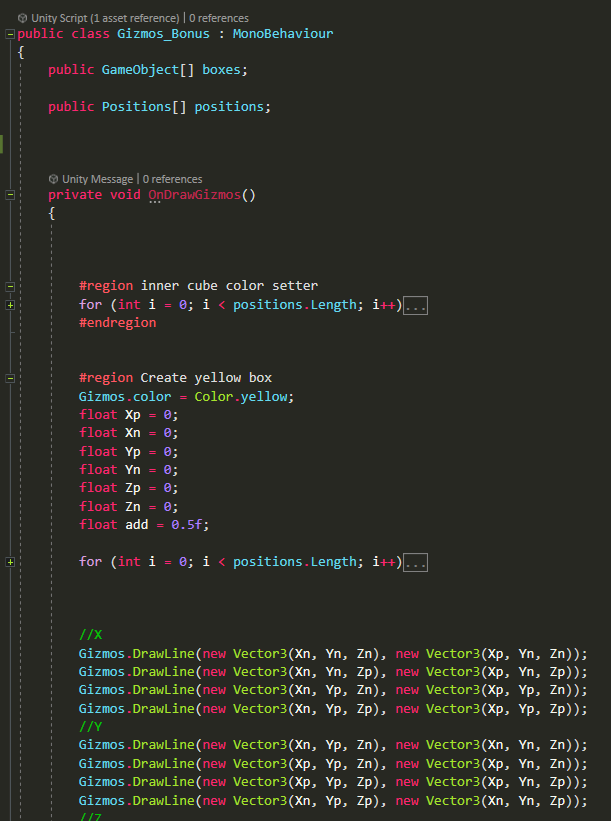Click the //X comment line
This screenshot has height=821, width=611.
(x=90, y=635)
